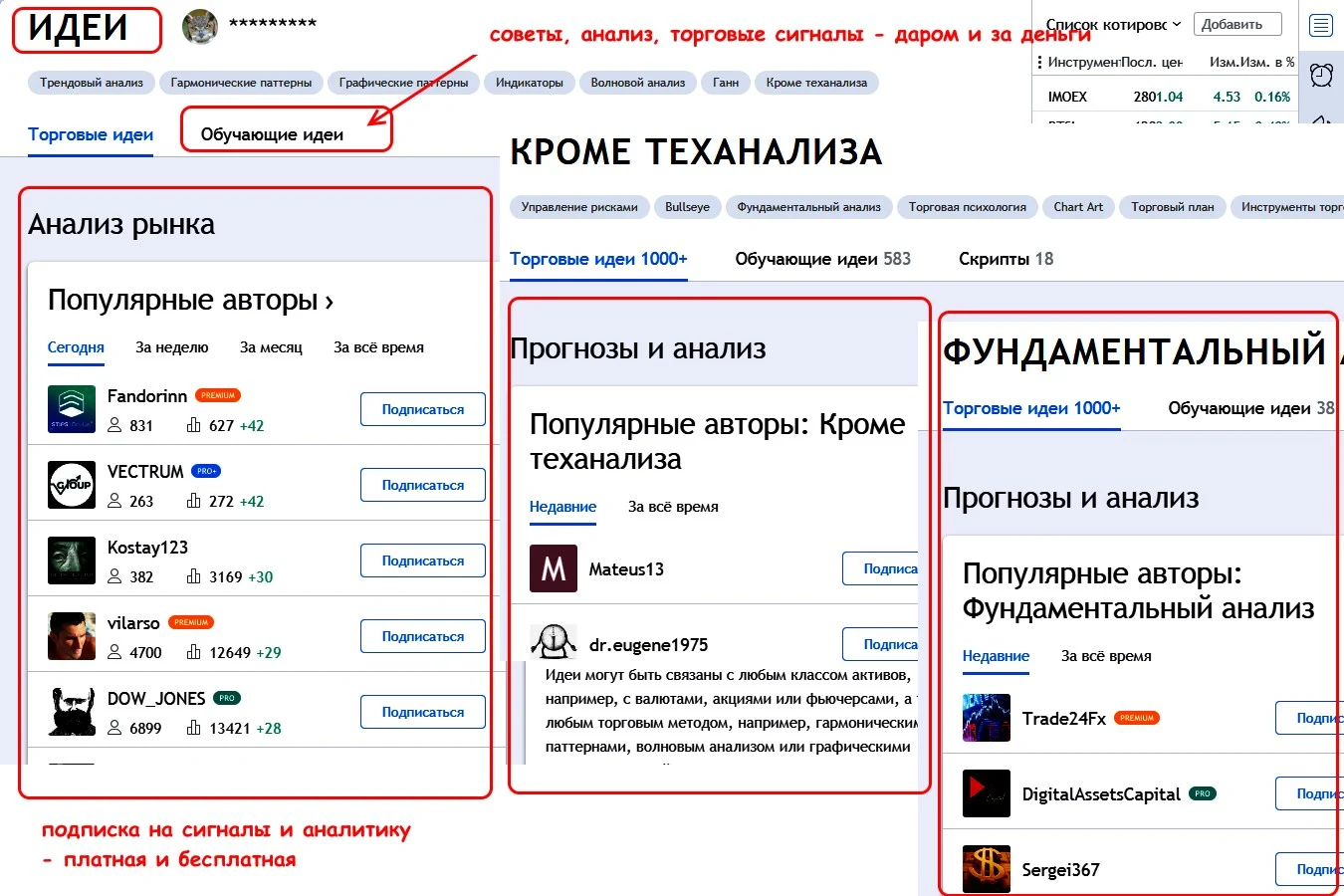Open vilarso's avatar photo
This screenshot has width=1344, height=896.
tap(72, 636)
